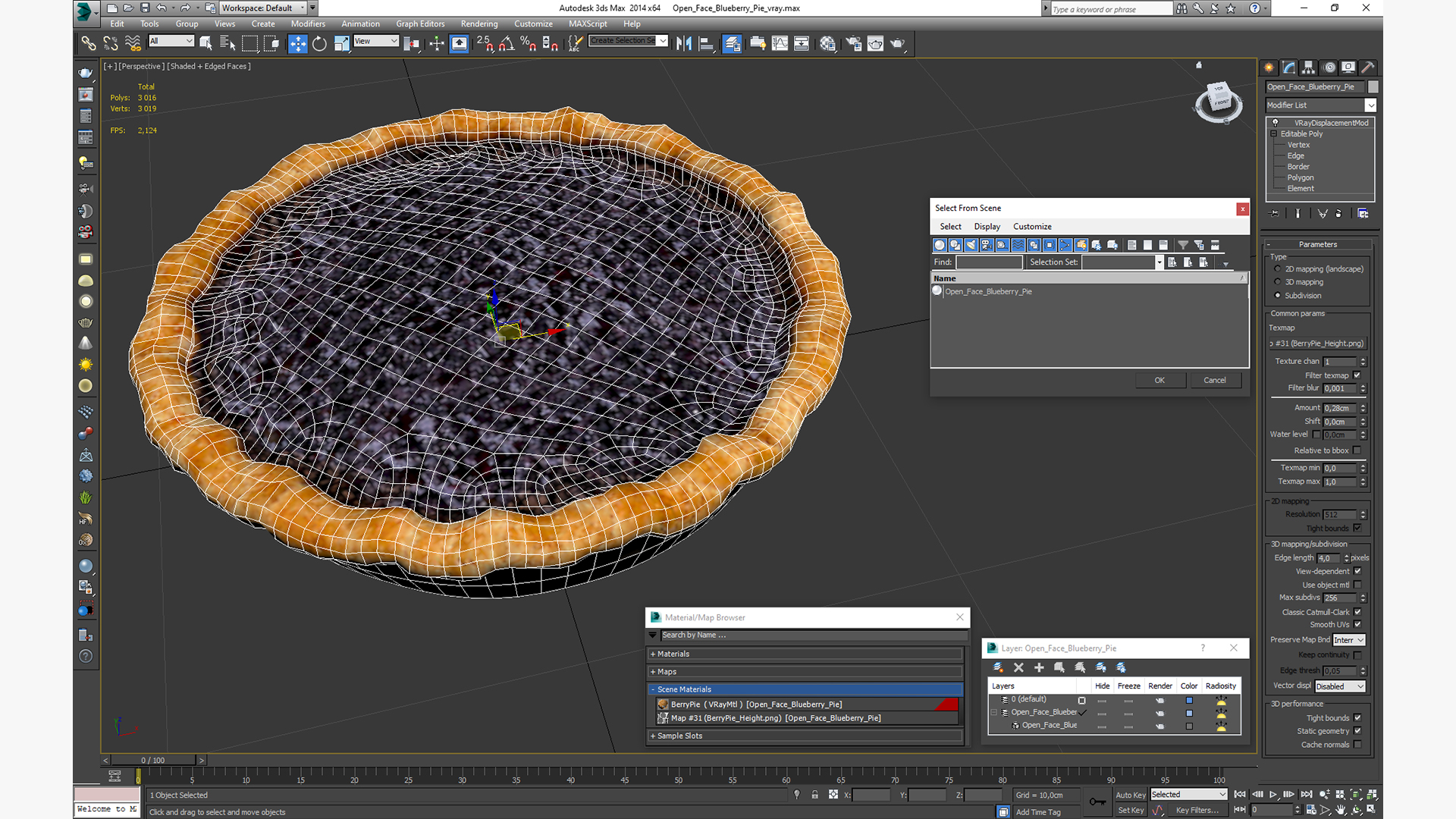
Task: Click the Bind to Space Warp icon
Action: pyautogui.click(x=133, y=43)
